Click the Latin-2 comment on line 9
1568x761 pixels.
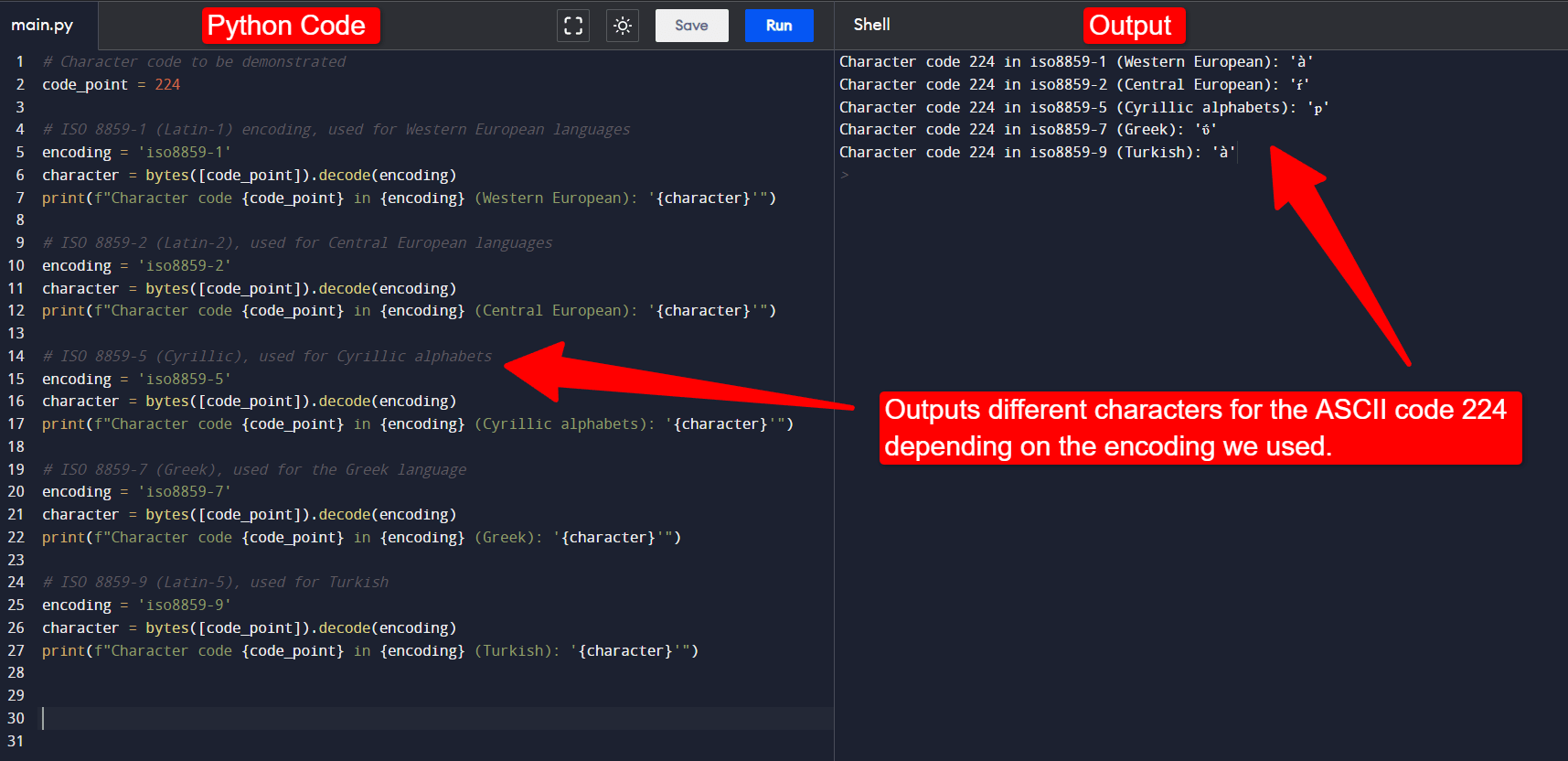coord(297,242)
